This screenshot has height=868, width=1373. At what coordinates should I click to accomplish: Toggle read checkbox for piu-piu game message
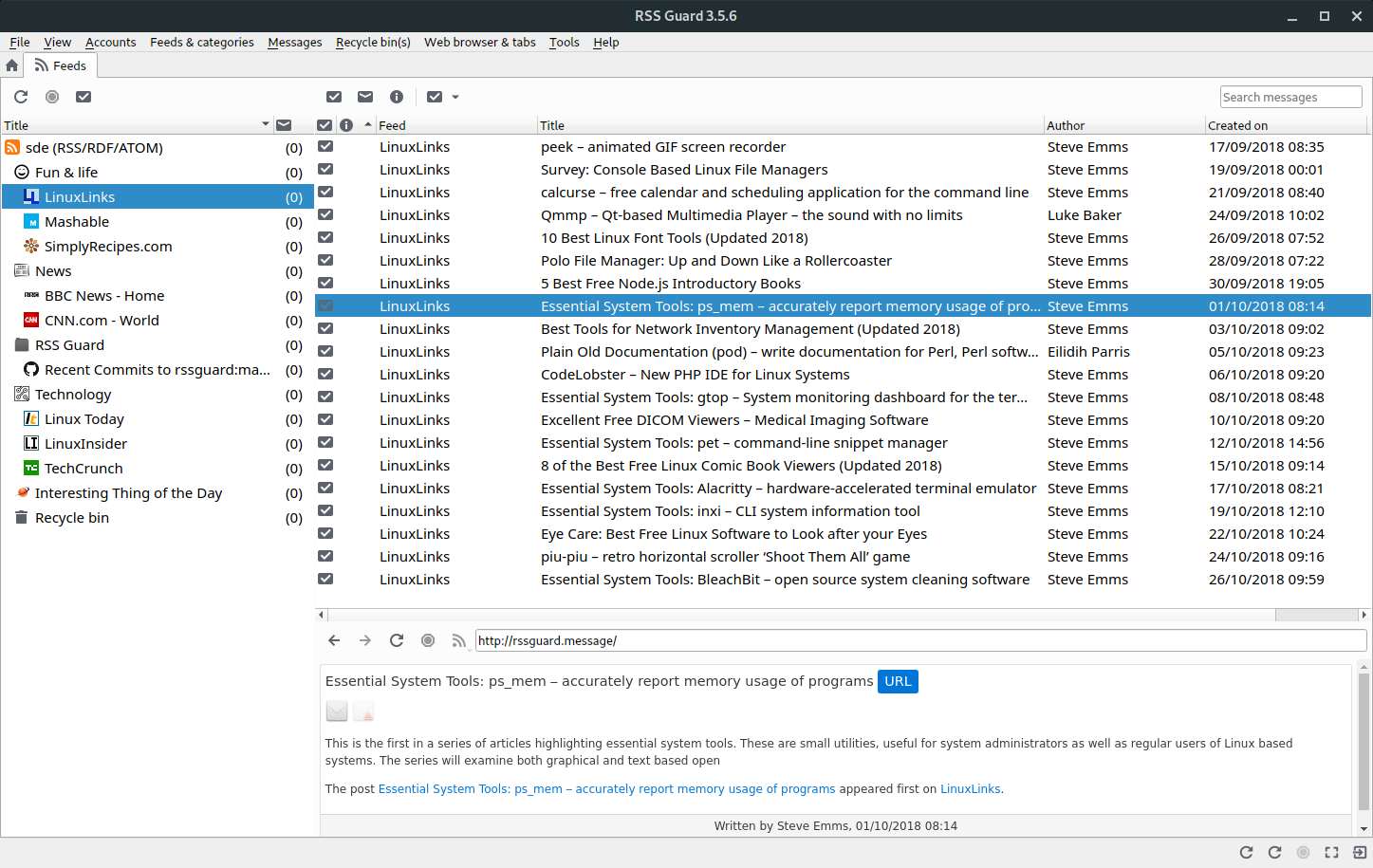(x=325, y=556)
